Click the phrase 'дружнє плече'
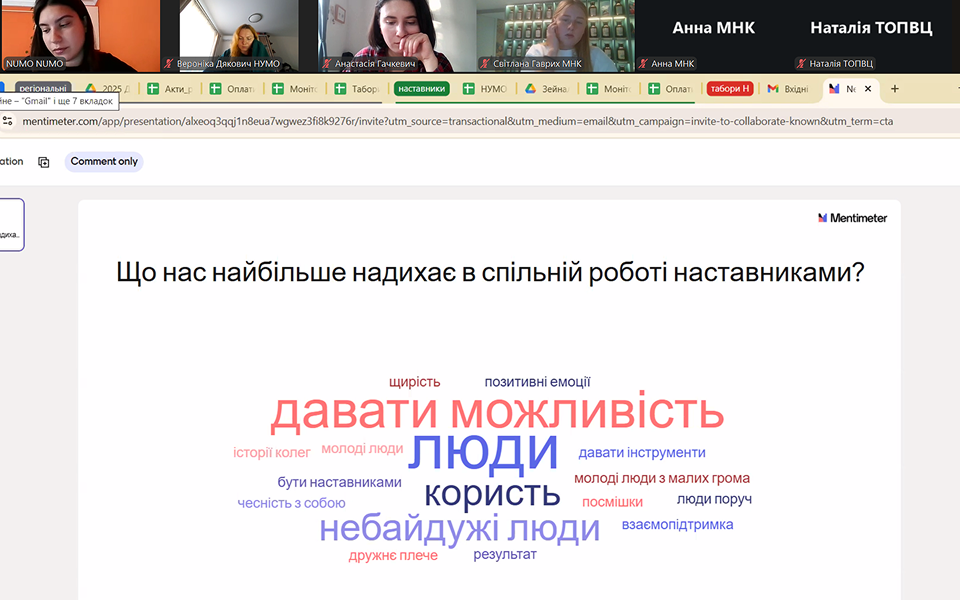This screenshot has width=960, height=600. [x=393, y=556]
